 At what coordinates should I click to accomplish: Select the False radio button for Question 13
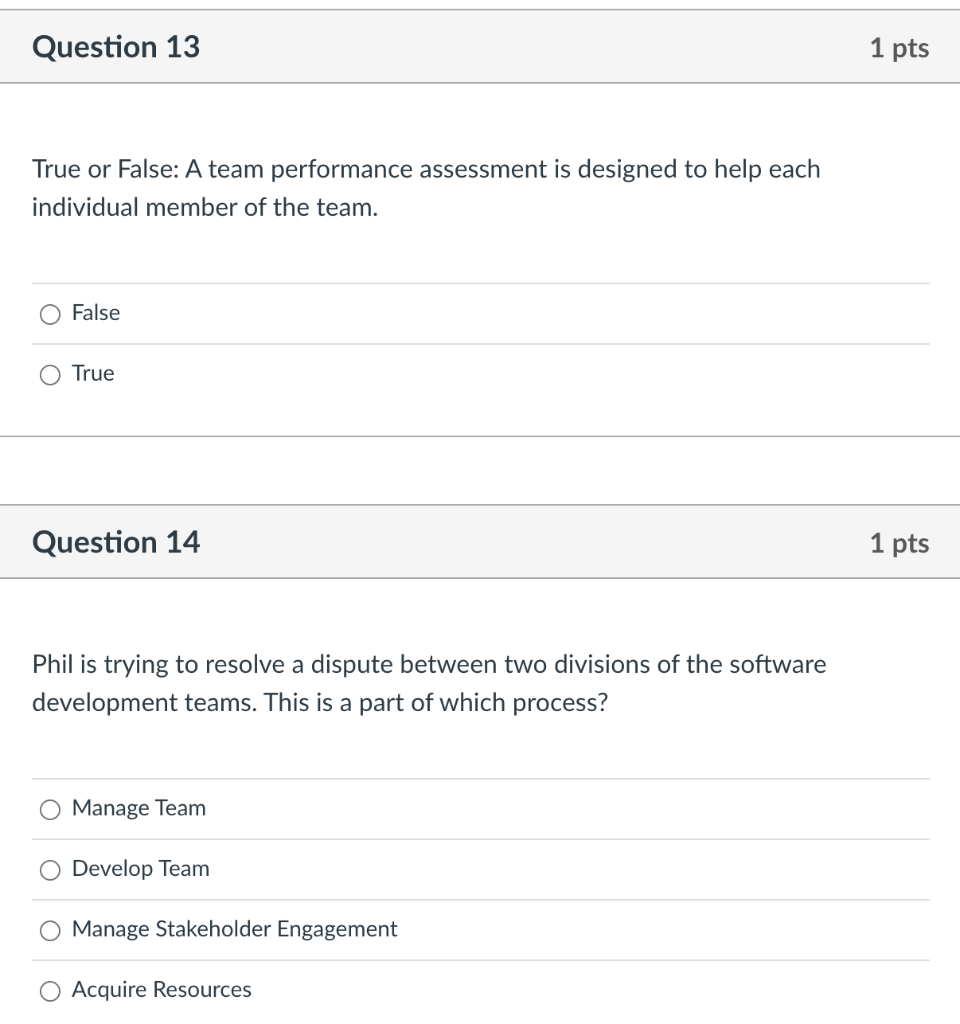[49, 313]
